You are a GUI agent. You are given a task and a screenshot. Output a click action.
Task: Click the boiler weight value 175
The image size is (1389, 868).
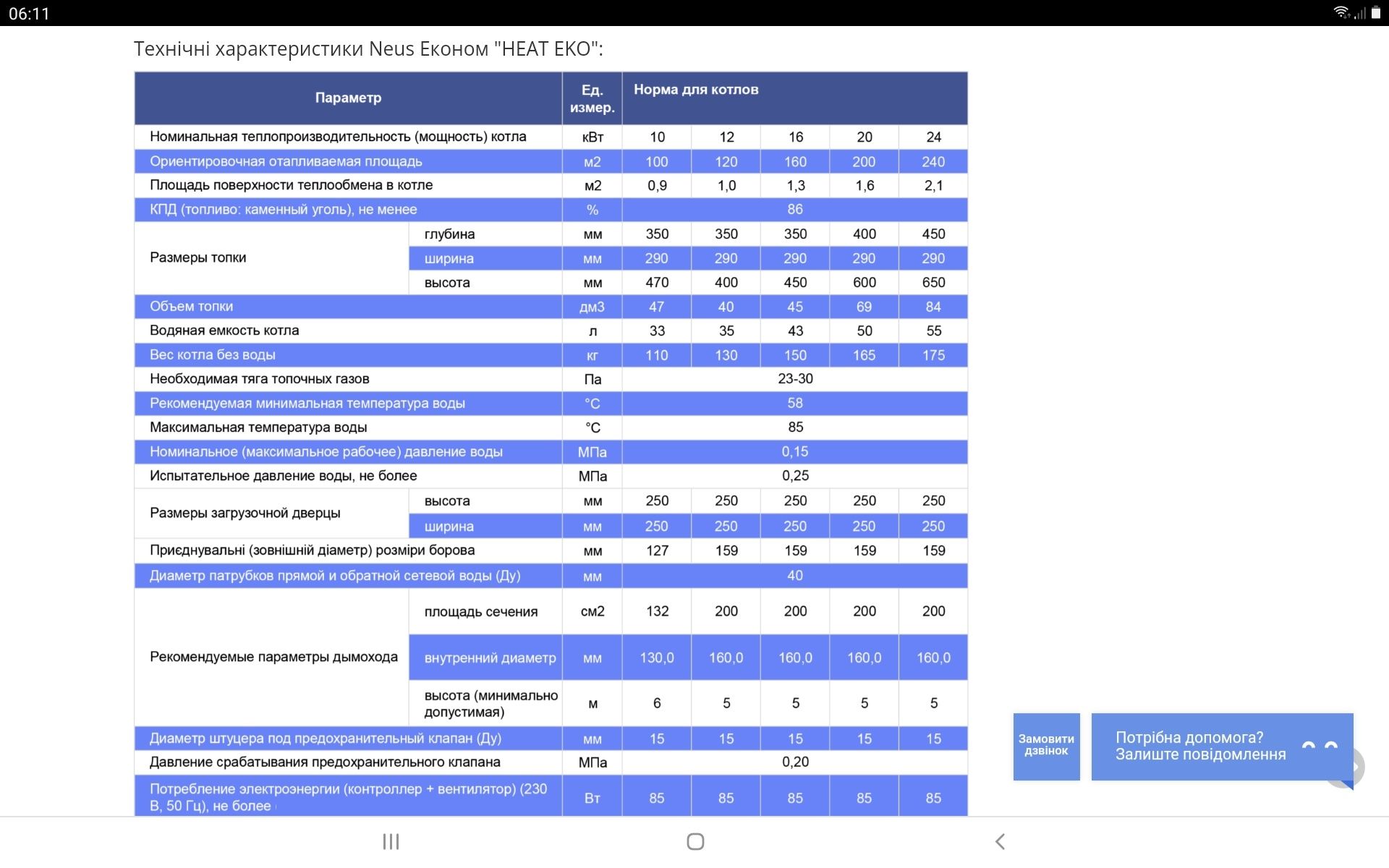point(933,355)
